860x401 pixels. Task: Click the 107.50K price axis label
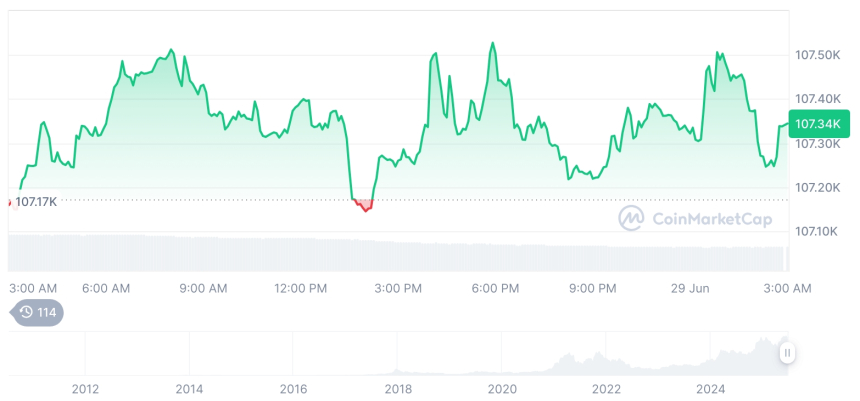[x=816, y=54]
